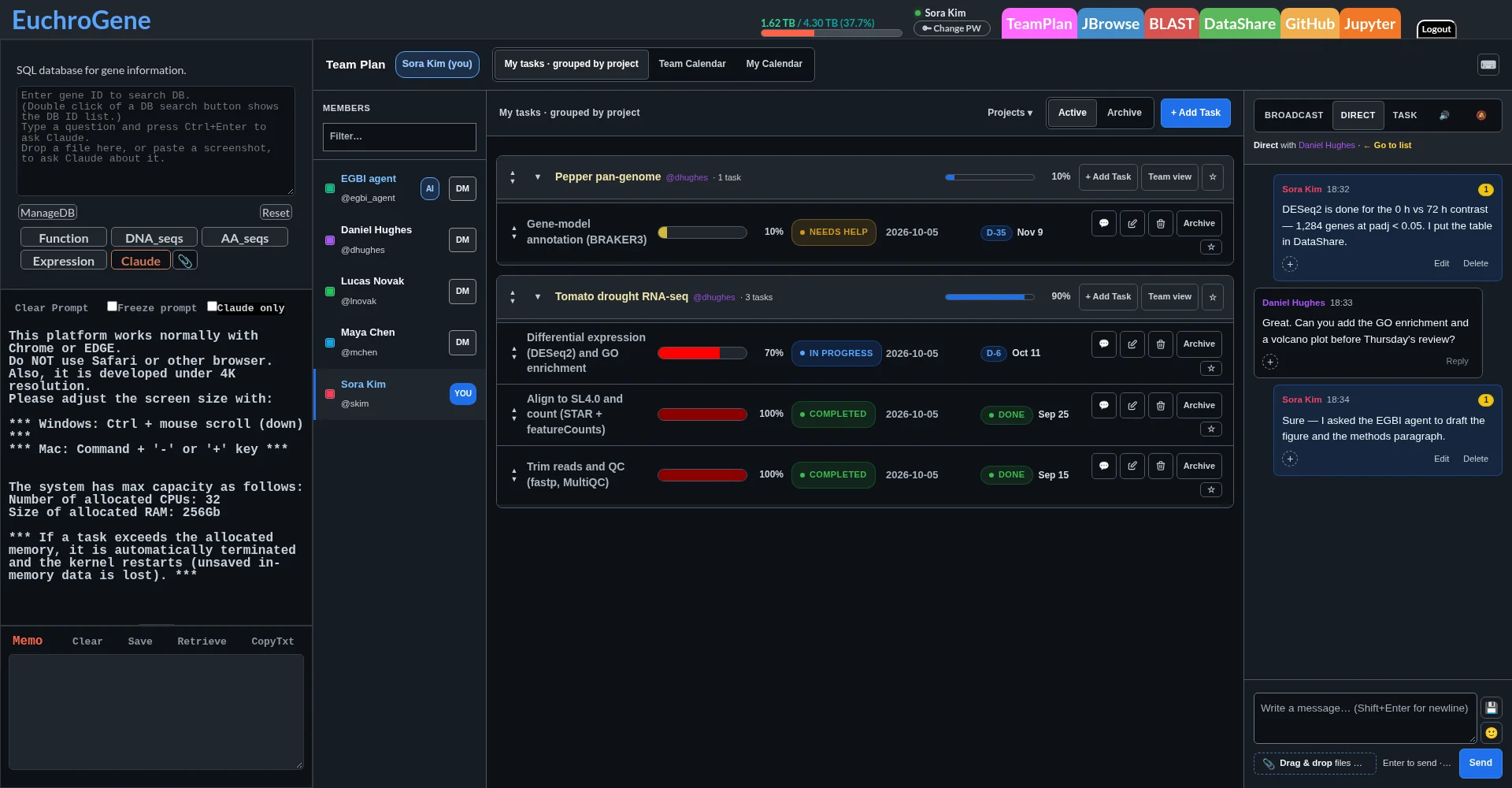Viewport: 1512px width, 788px height.
Task: Delete the Differential expression task via trash icon
Action: pyautogui.click(x=1161, y=344)
